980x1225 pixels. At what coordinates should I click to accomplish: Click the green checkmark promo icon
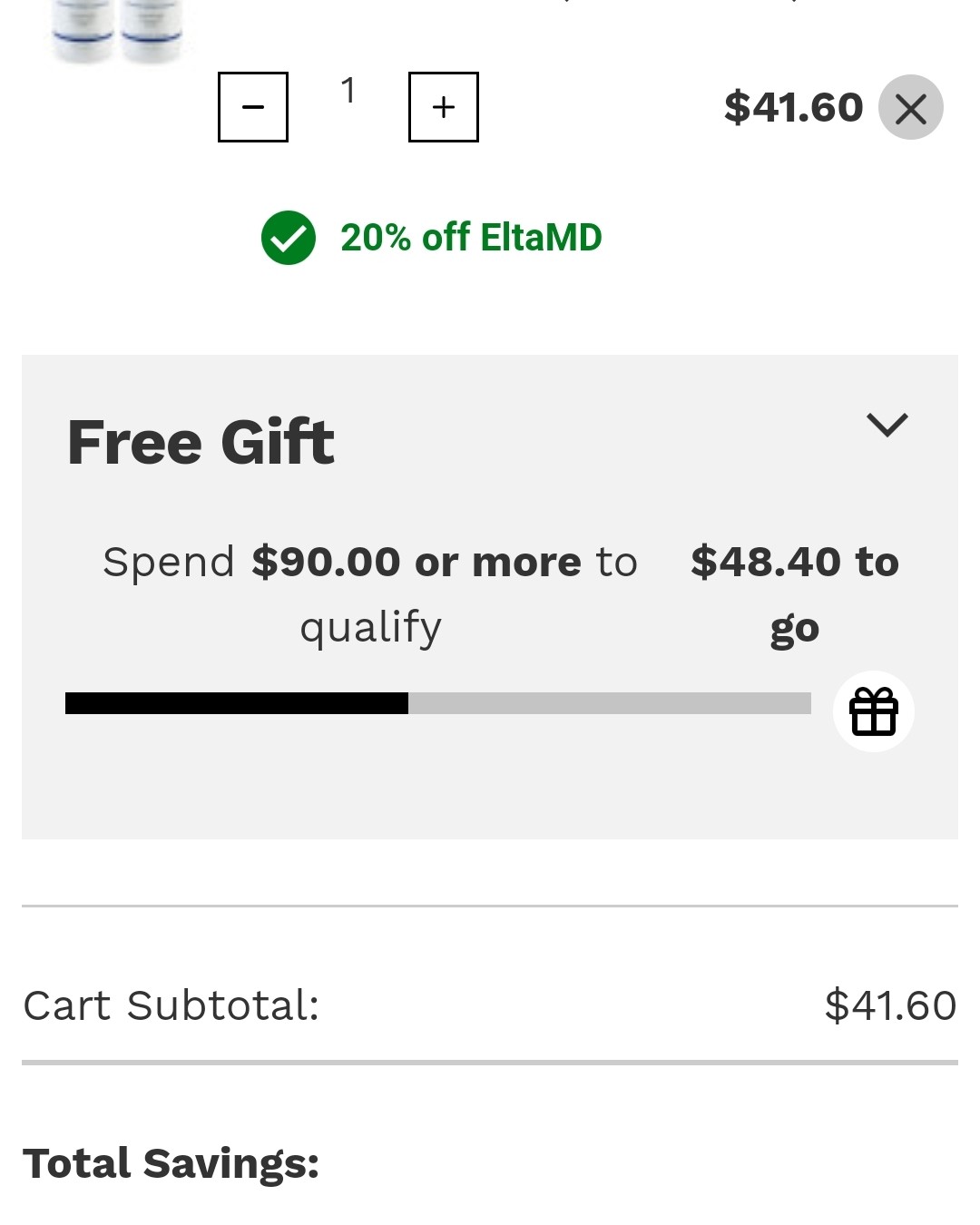click(x=289, y=238)
